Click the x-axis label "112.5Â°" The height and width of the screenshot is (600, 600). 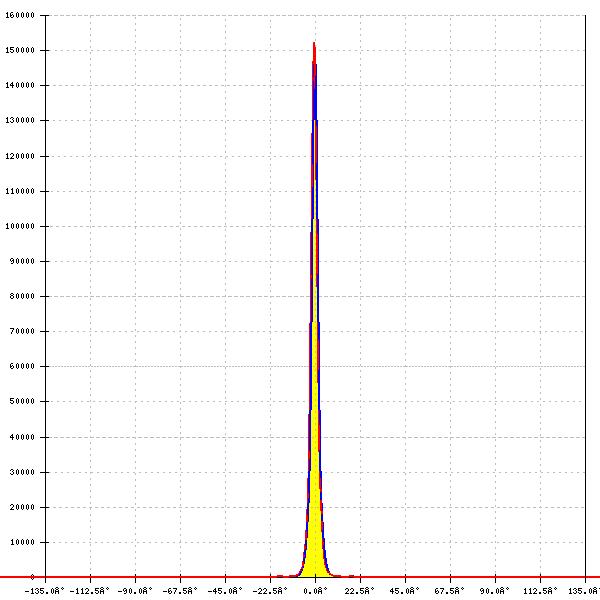coord(540,591)
